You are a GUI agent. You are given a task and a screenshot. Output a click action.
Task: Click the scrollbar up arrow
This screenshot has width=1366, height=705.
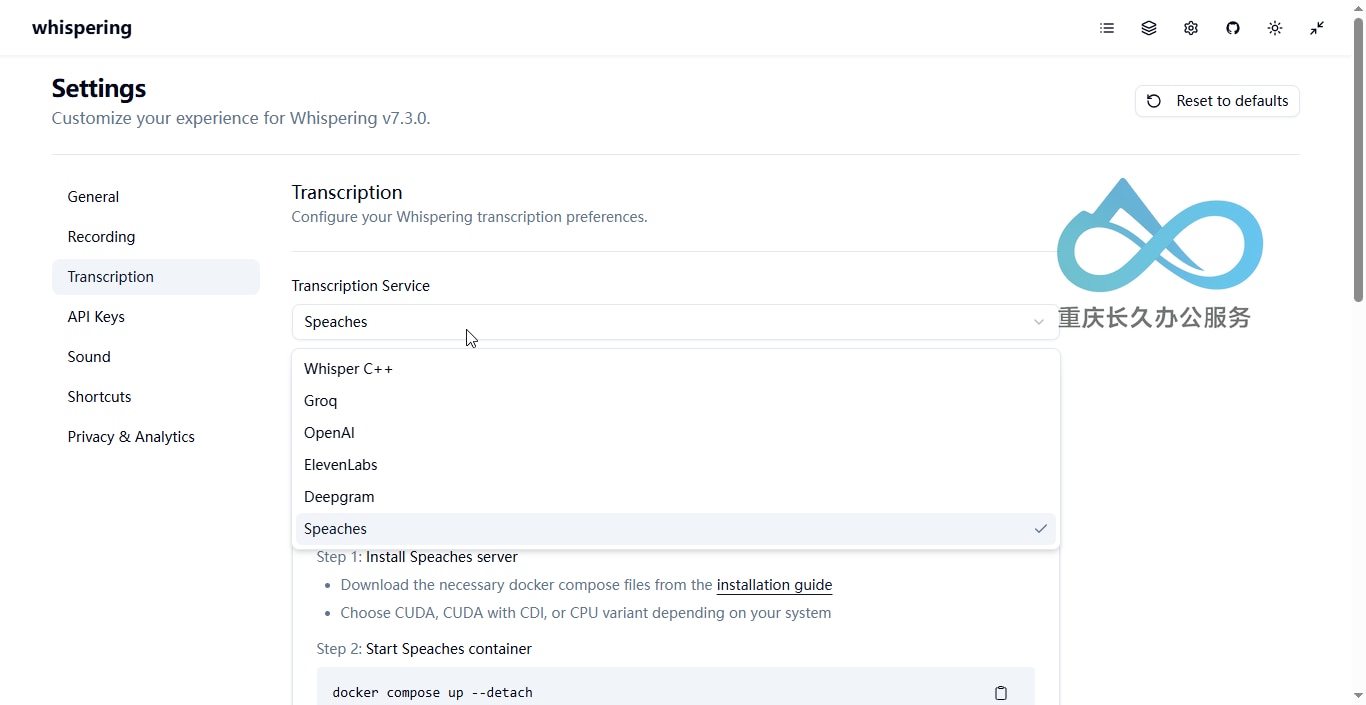point(1358,8)
